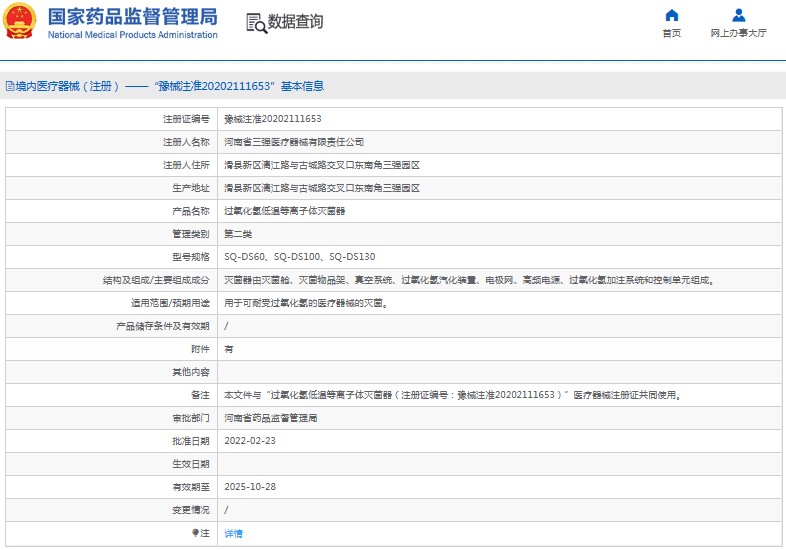Screen dimensions: 786x550
Task: Click the 变更情况 label cell
Action: [x=111, y=510]
